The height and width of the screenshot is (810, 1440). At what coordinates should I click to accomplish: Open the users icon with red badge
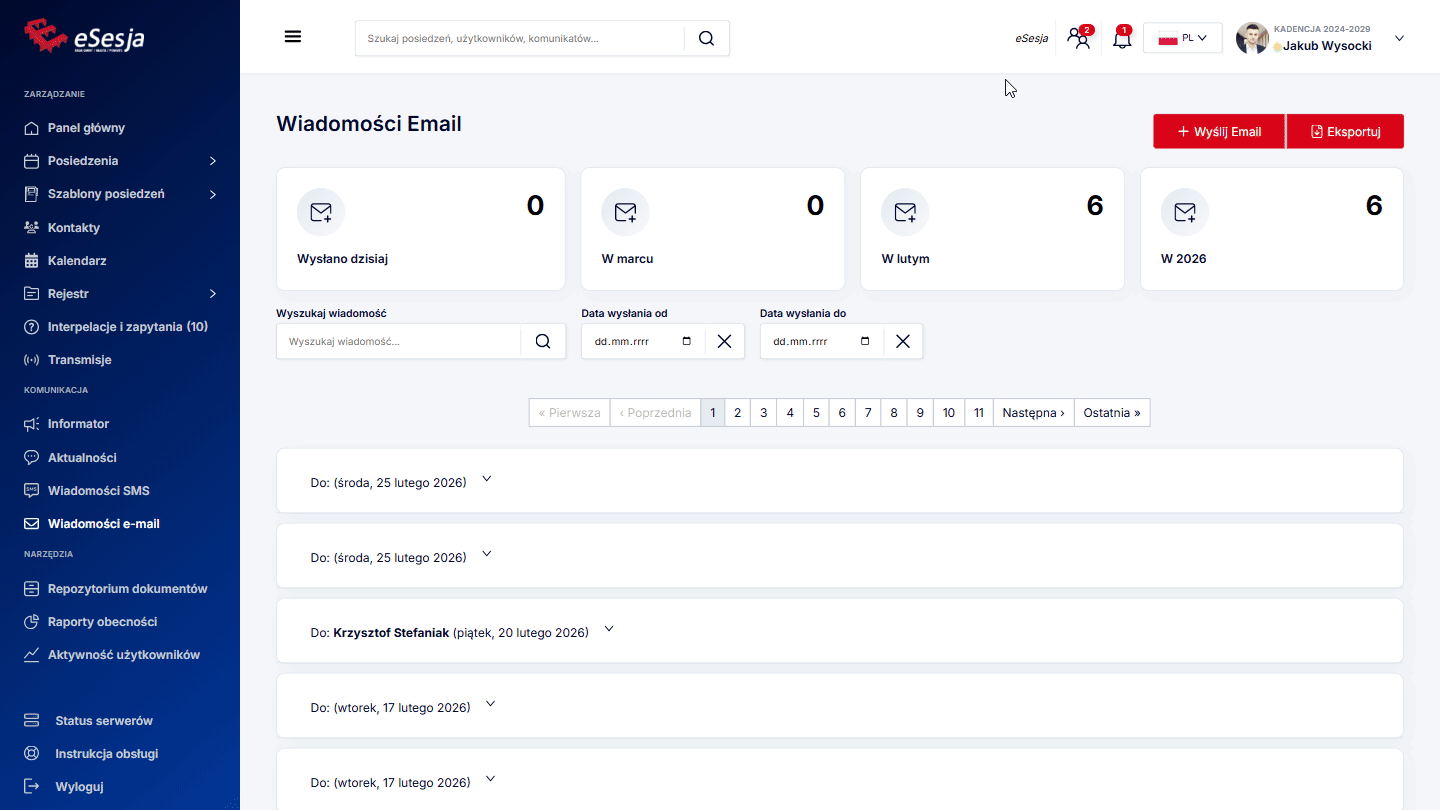1078,39
